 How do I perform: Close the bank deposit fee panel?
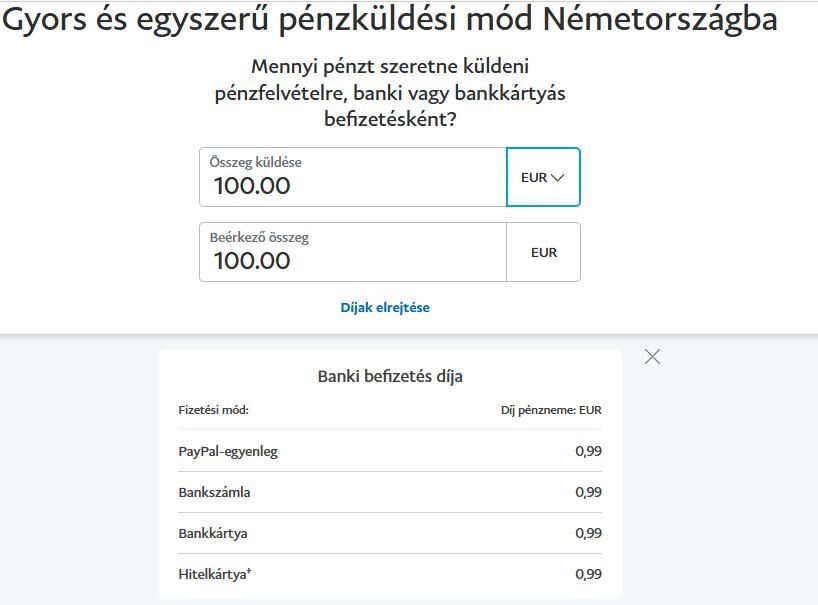click(653, 357)
